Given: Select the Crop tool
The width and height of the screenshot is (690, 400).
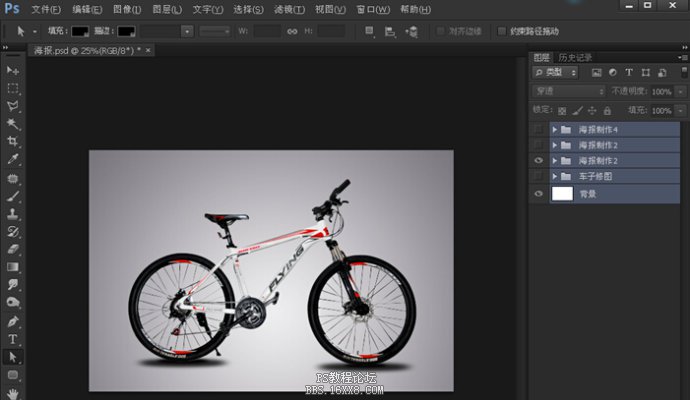Looking at the screenshot, I should pos(13,141).
